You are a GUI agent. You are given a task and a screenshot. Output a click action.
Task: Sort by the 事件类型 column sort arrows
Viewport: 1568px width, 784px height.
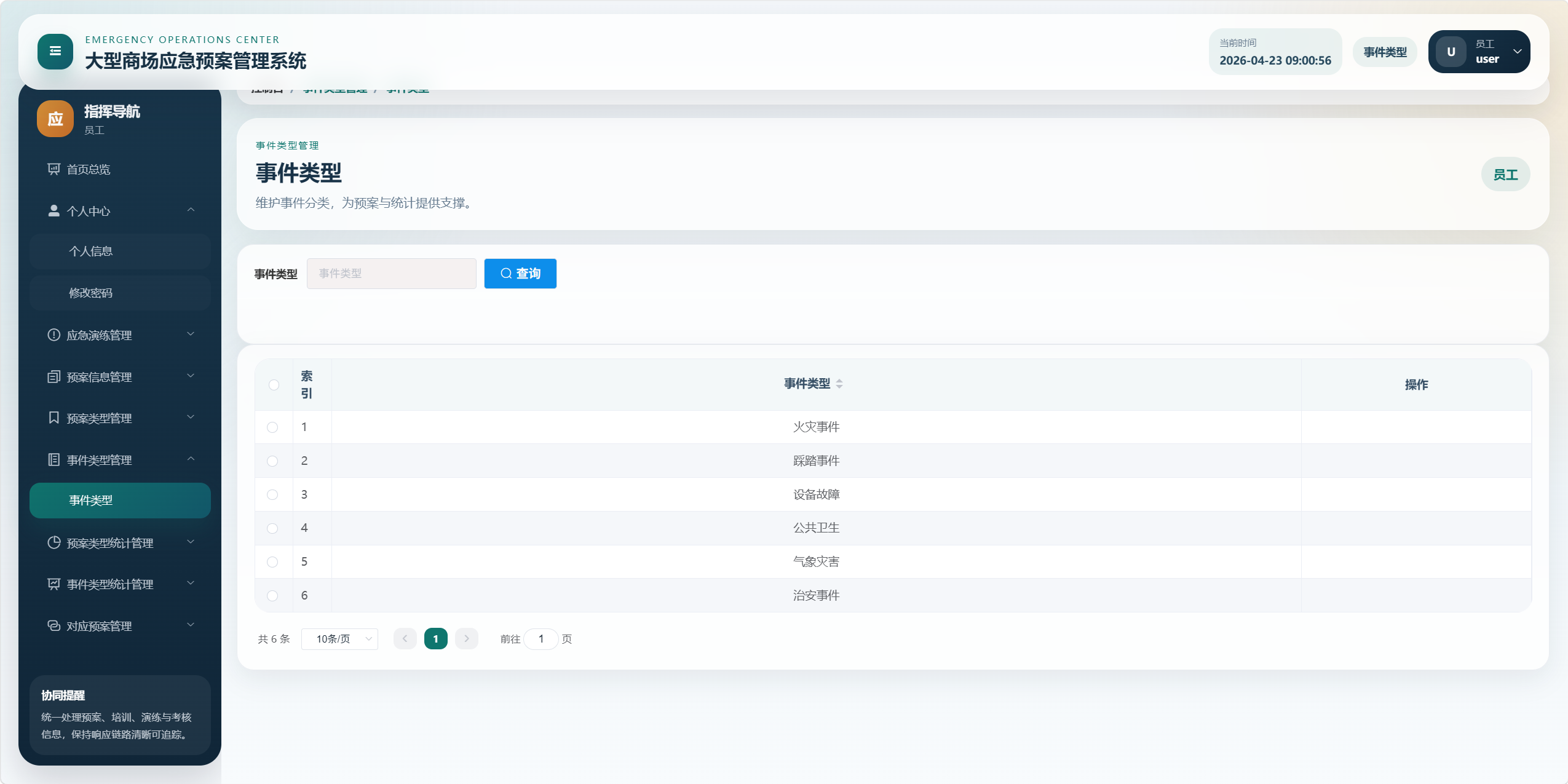[839, 384]
